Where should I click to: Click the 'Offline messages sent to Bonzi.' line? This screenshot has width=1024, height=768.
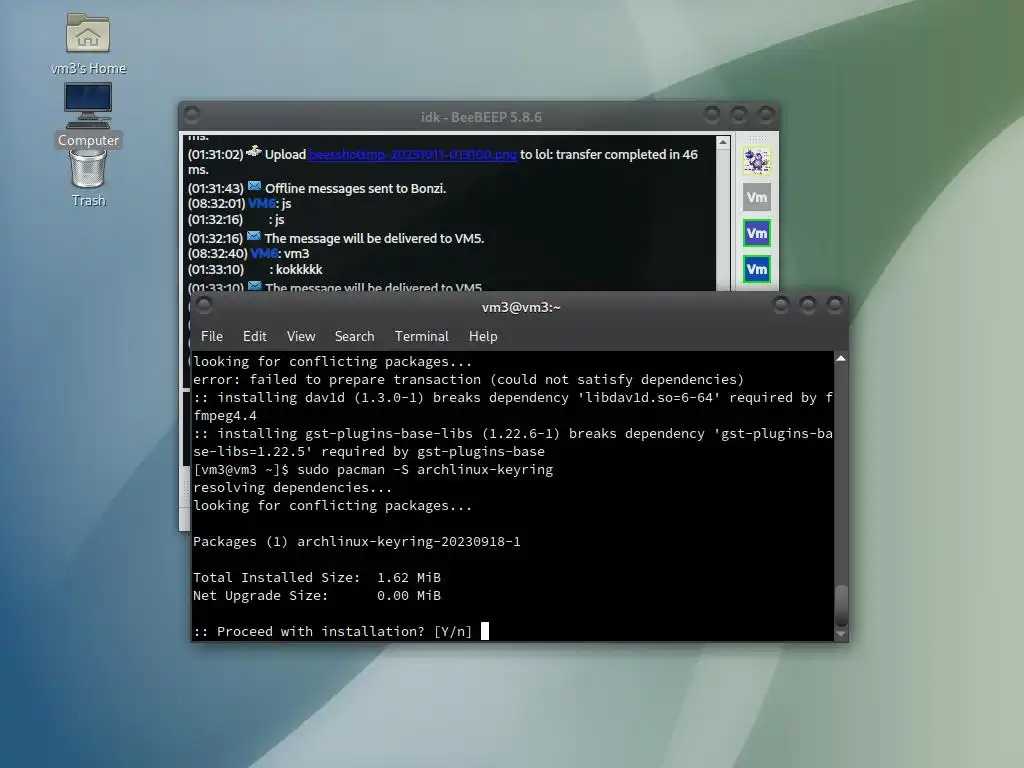(355, 189)
